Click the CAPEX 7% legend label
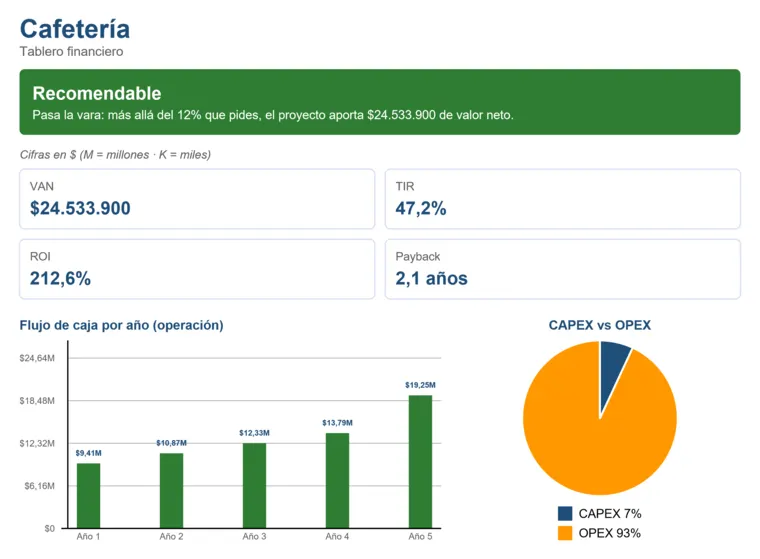The image size is (760, 559). pyautogui.click(x=610, y=513)
